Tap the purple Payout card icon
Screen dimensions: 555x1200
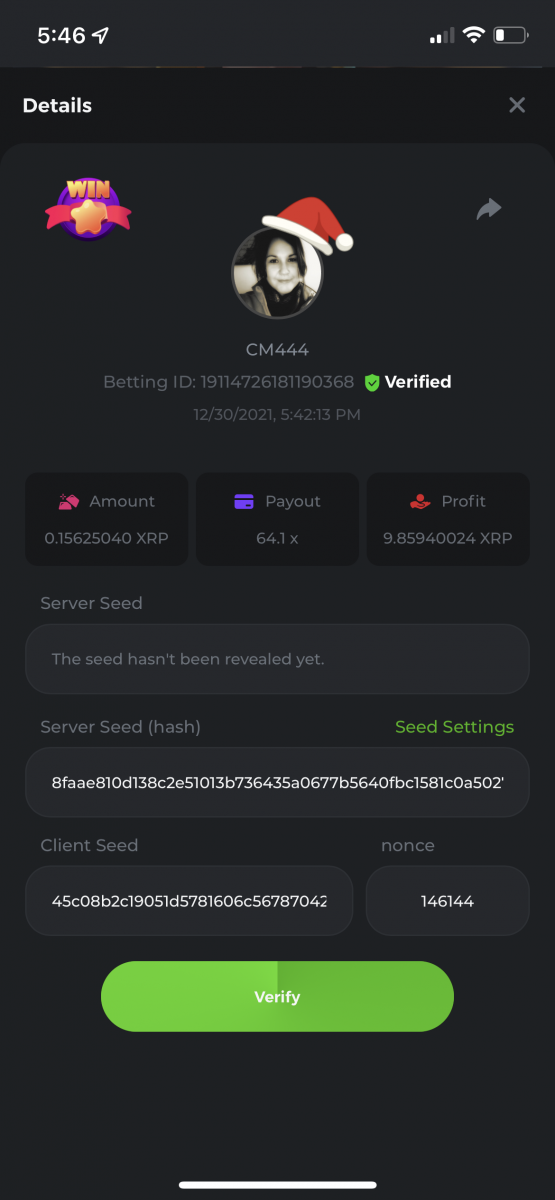(244, 502)
